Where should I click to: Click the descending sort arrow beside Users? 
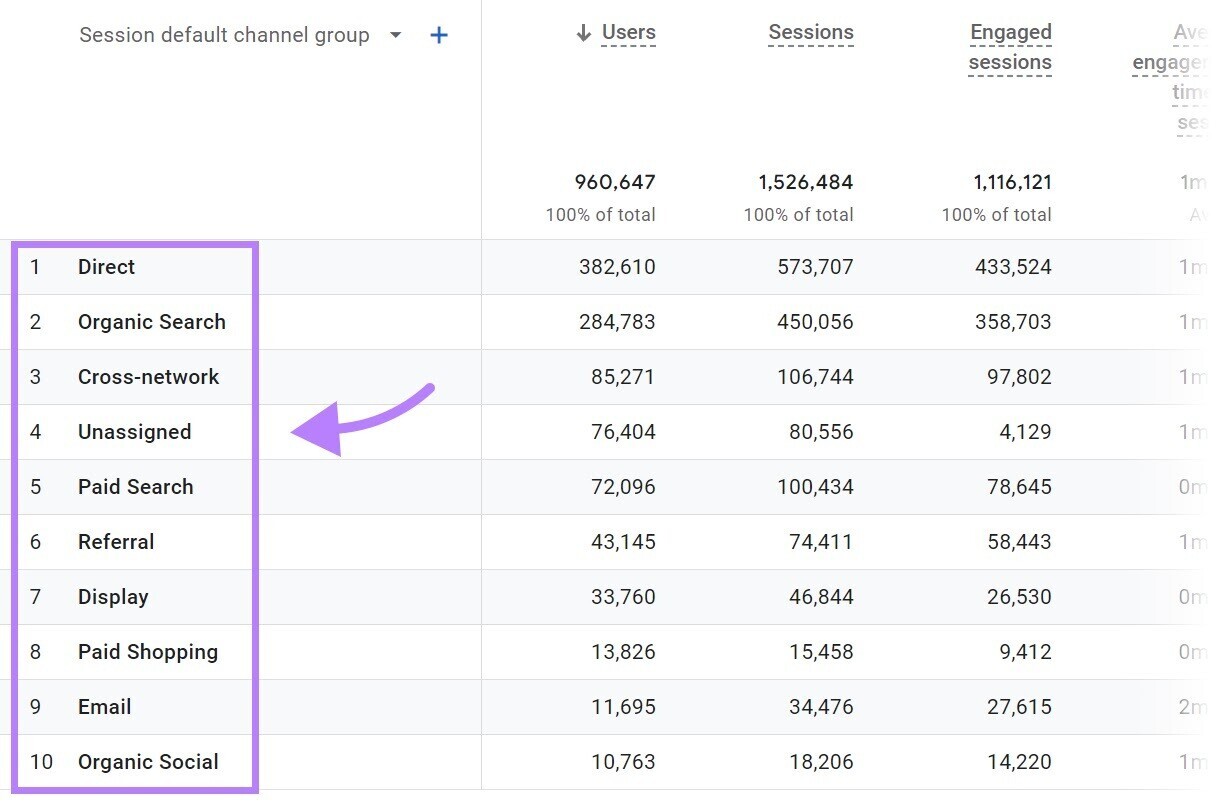(582, 31)
